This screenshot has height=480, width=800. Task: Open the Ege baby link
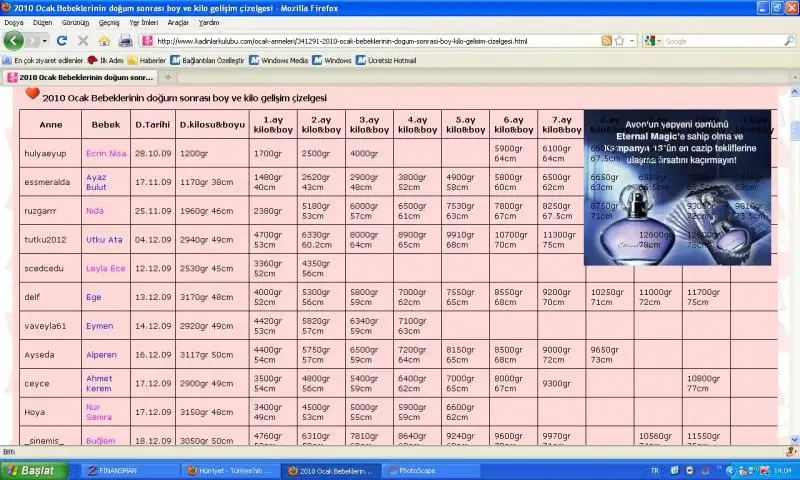pyautogui.click(x=93, y=297)
